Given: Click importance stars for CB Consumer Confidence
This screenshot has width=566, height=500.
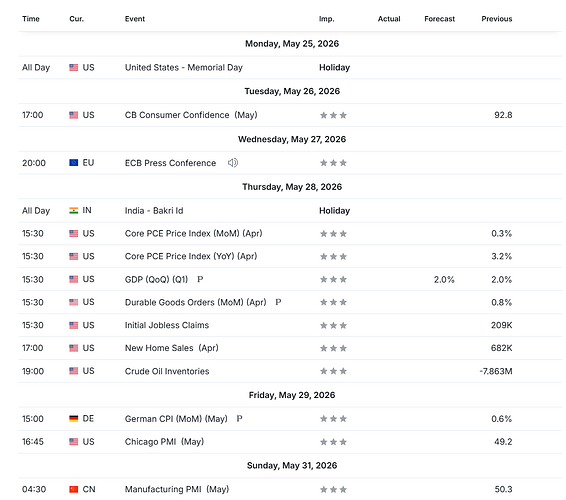Looking at the screenshot, I should [333, 115].
